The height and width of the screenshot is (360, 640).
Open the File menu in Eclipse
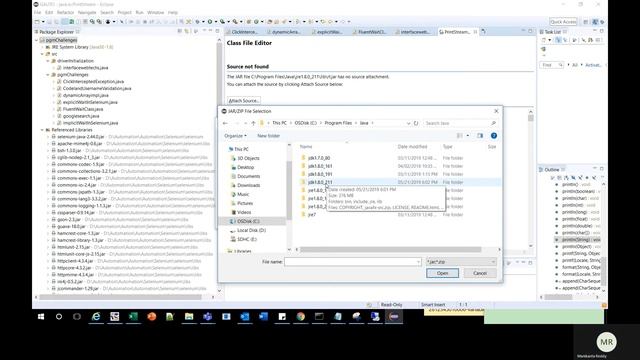[38, 13]
